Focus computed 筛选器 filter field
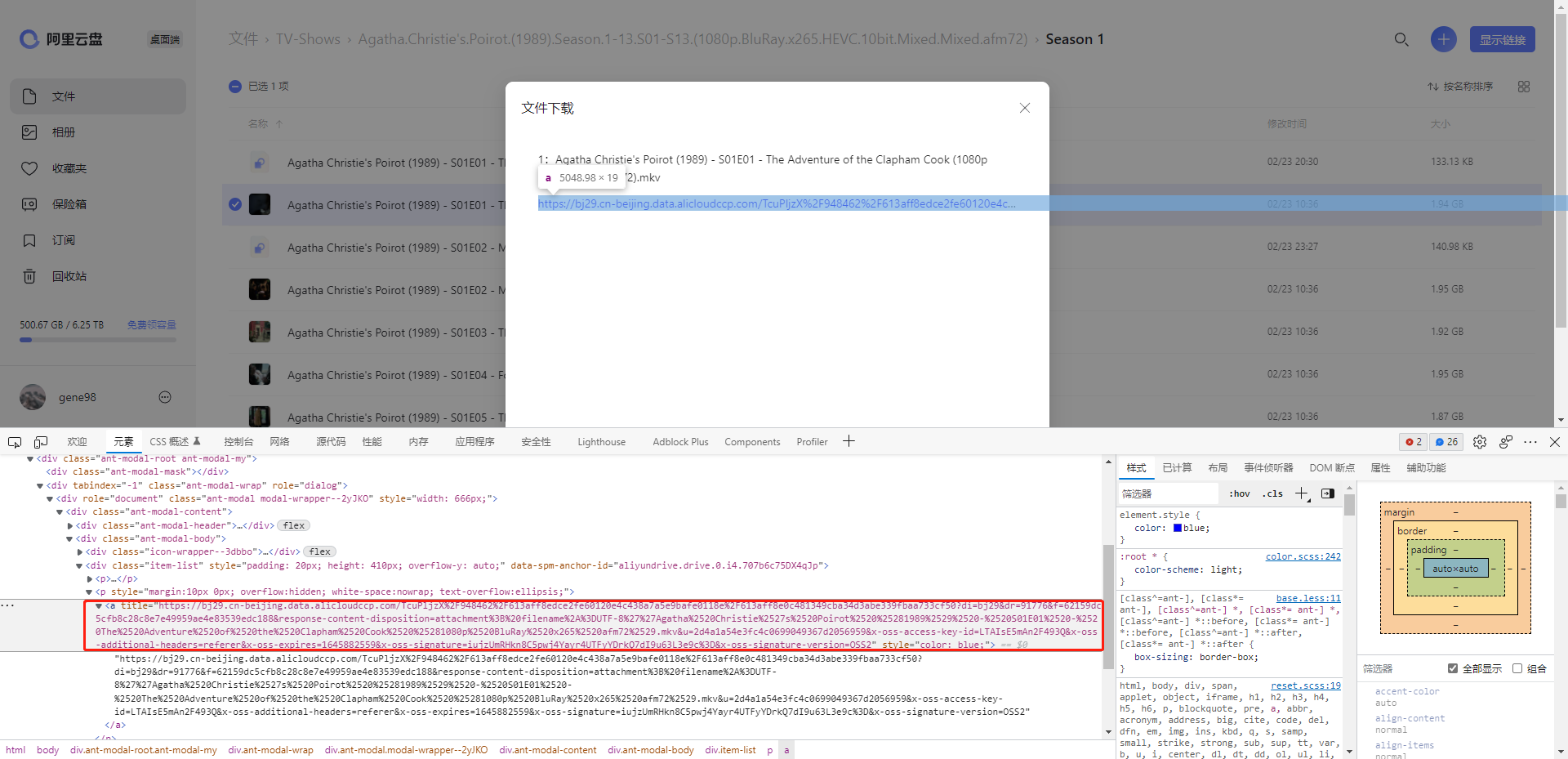The height and width of the screenshot is (759, 1568). point(1399,668)
